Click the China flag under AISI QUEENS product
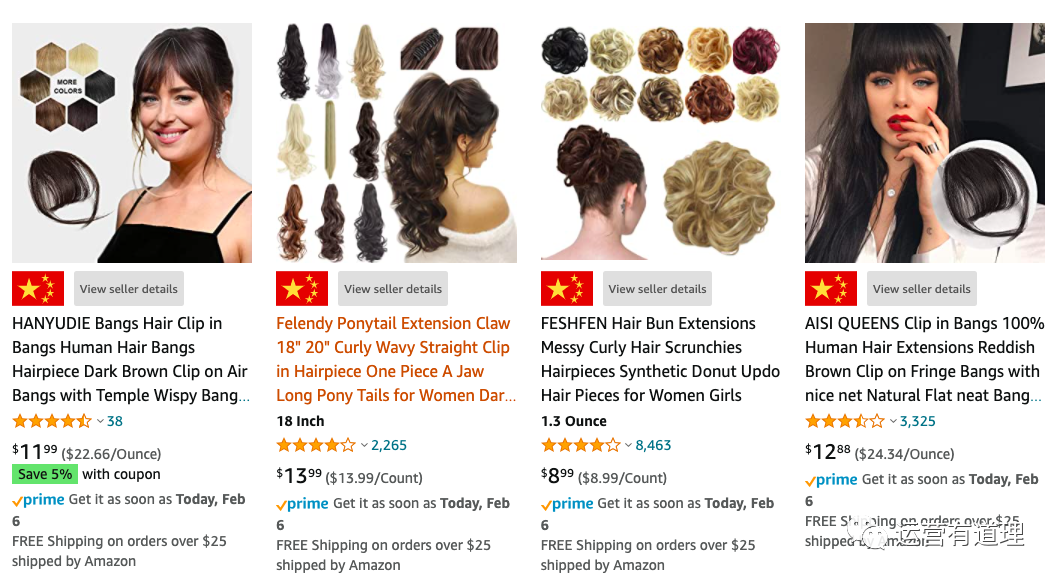The image size is (1059, 581). (x=831, y=288)
